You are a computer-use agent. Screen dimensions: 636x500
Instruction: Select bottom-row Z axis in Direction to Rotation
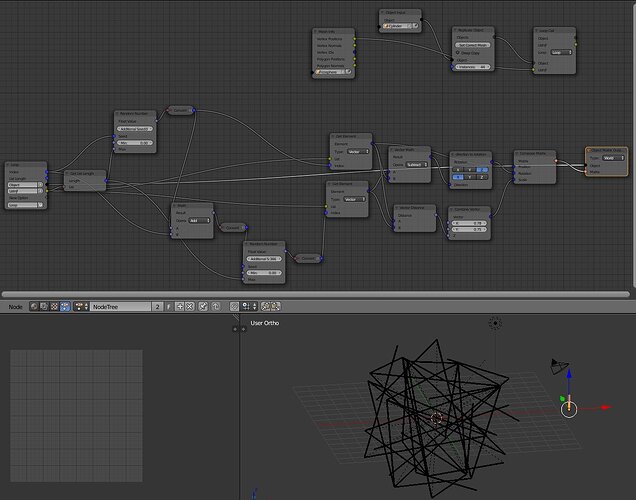coord(482,177)
